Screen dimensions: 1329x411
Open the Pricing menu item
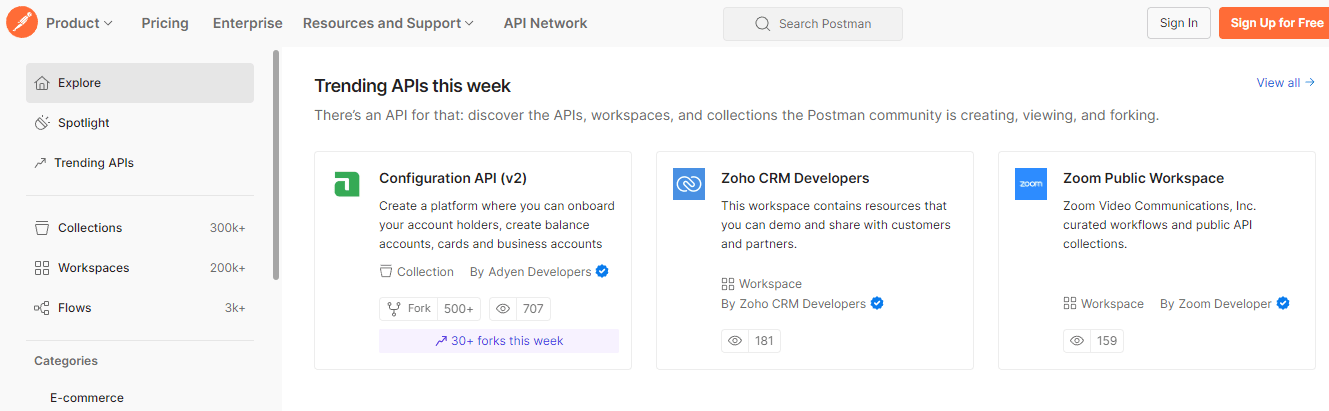click(165, 23)
